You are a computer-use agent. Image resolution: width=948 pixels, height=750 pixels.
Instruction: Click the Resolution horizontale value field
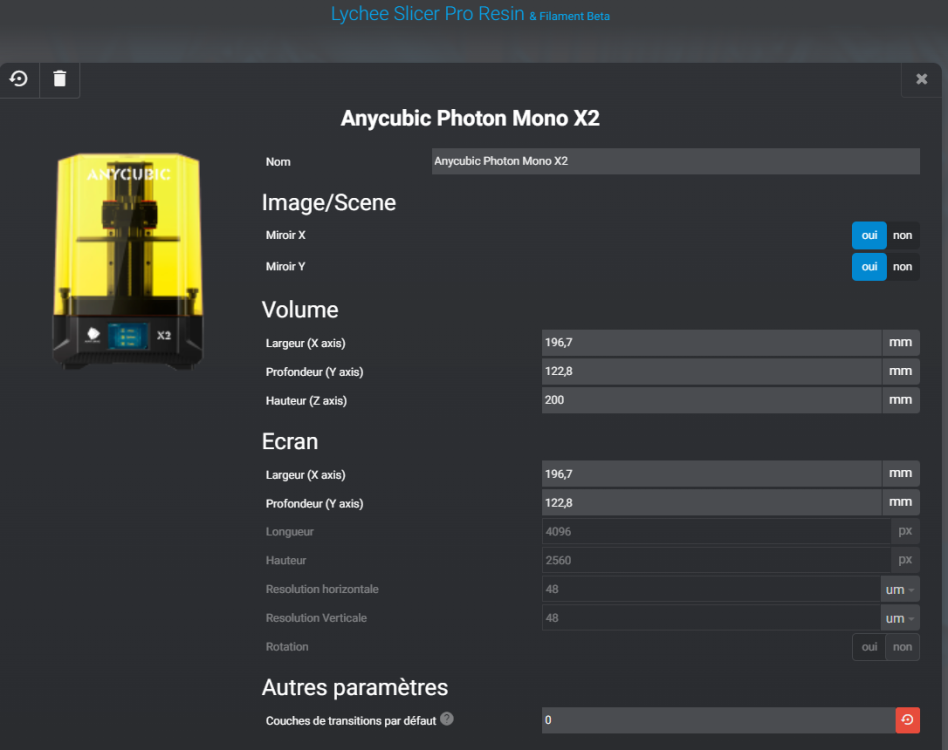[x=711, y=589]
